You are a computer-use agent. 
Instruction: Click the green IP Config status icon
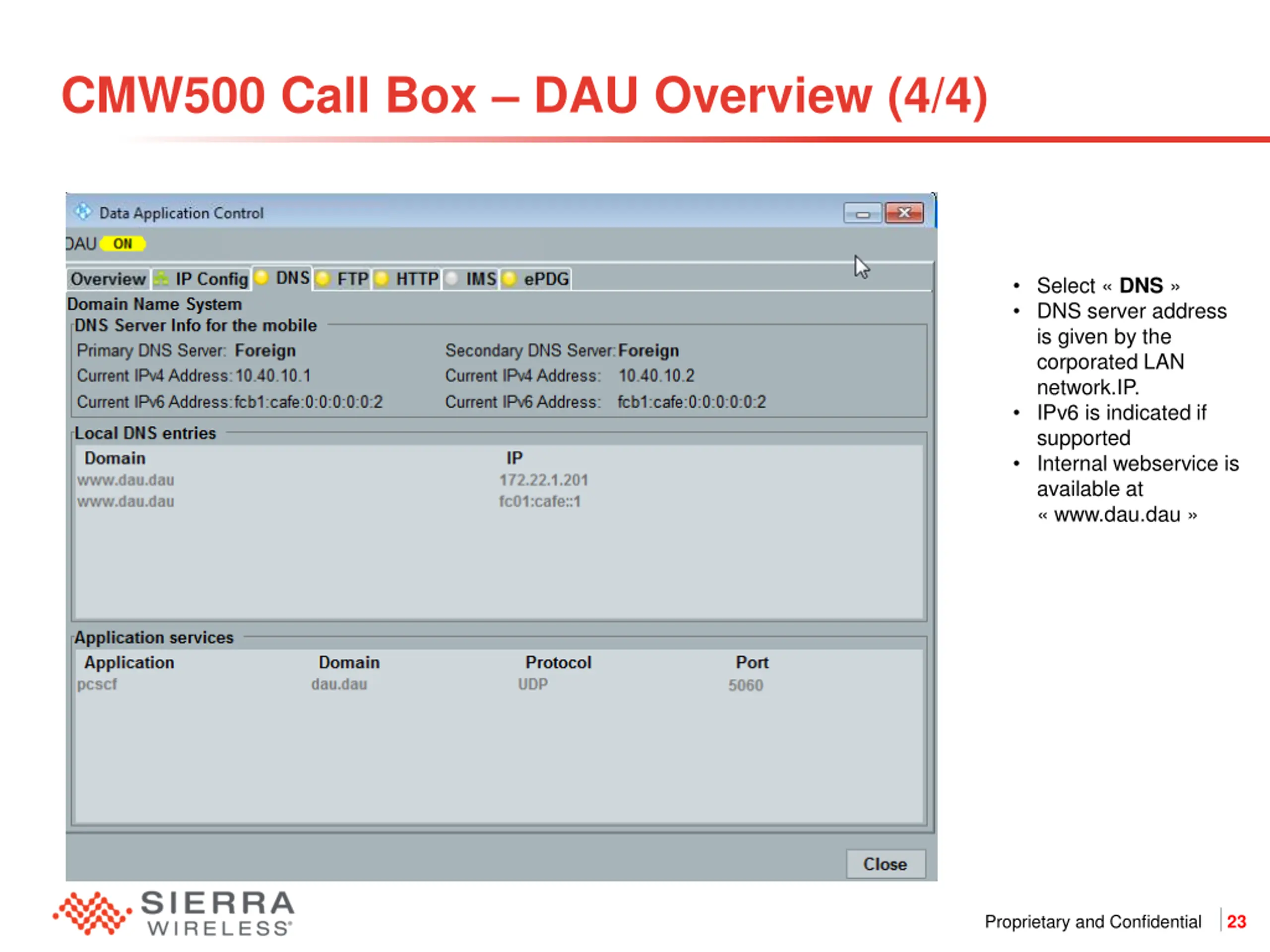(161, 279)
